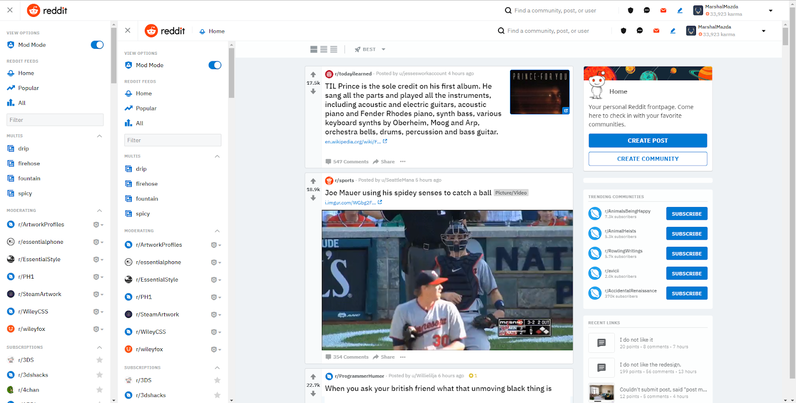Open the en.wikipedia.org link on the Prince post

coord(355,142)
